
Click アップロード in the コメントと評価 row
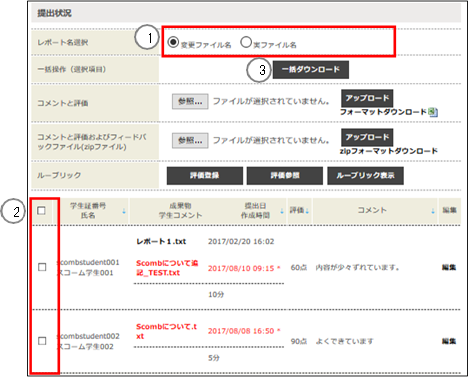pyautogui.click(x=367, y=98)
